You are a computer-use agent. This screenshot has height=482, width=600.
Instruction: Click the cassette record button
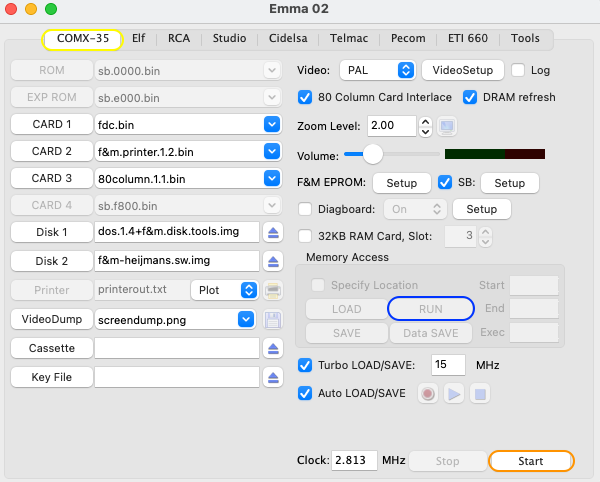(x=428, y=394)
